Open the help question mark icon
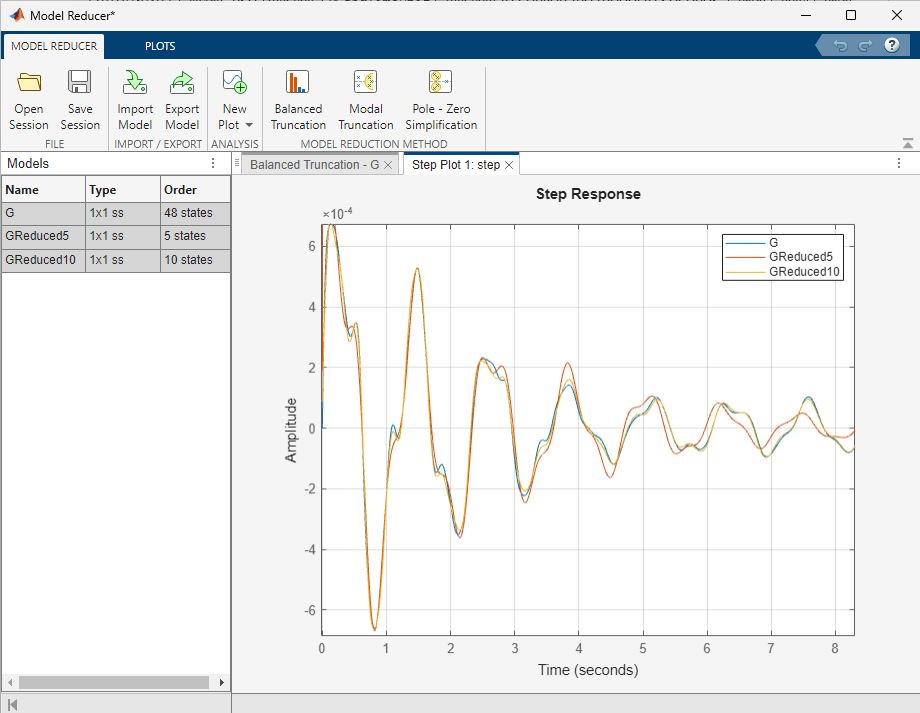Screen dimensions: 920x713 [892, 45]
